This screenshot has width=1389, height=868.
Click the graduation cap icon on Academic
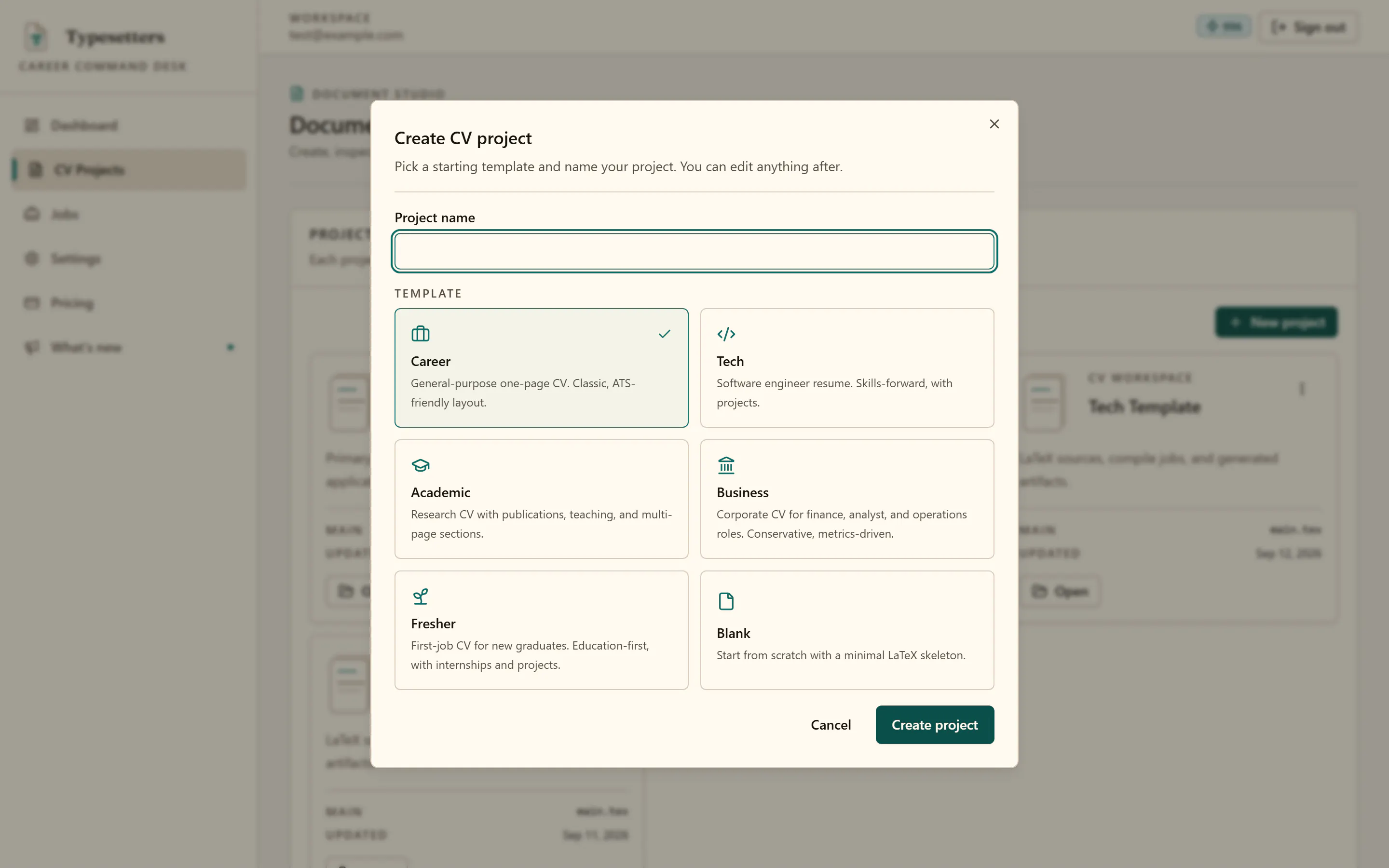coord(420,465)
